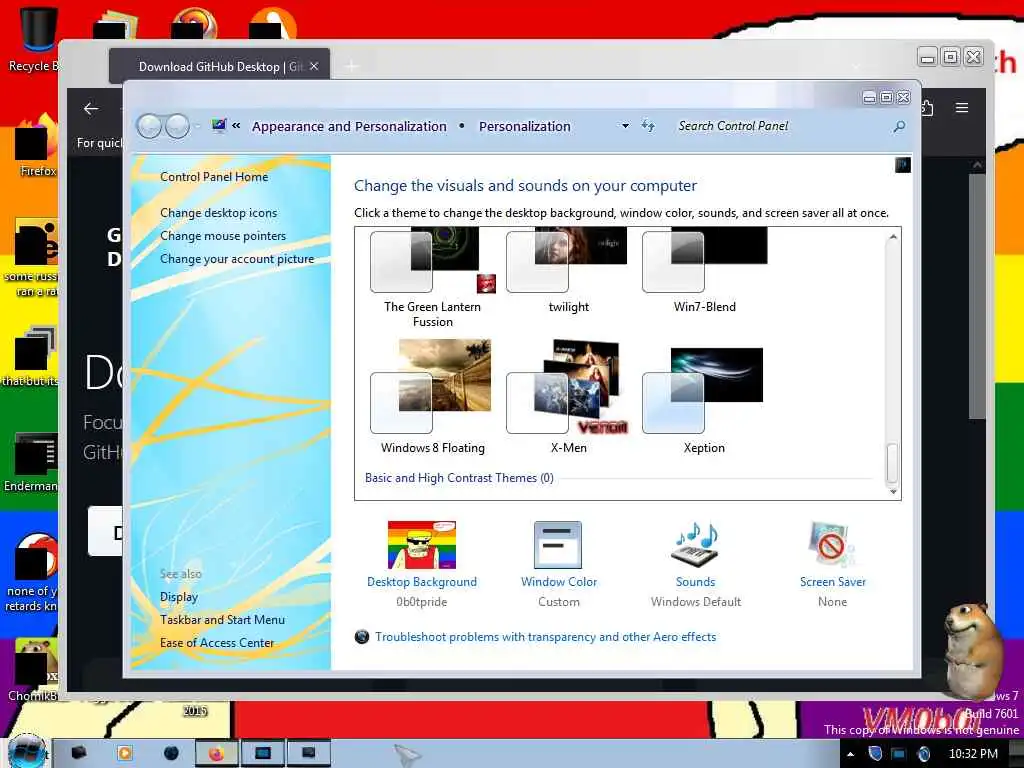The width and height of the screenshot is (1024, 768).
Task: Open Taskbar and Start Menu link
Action: [222, 620]
